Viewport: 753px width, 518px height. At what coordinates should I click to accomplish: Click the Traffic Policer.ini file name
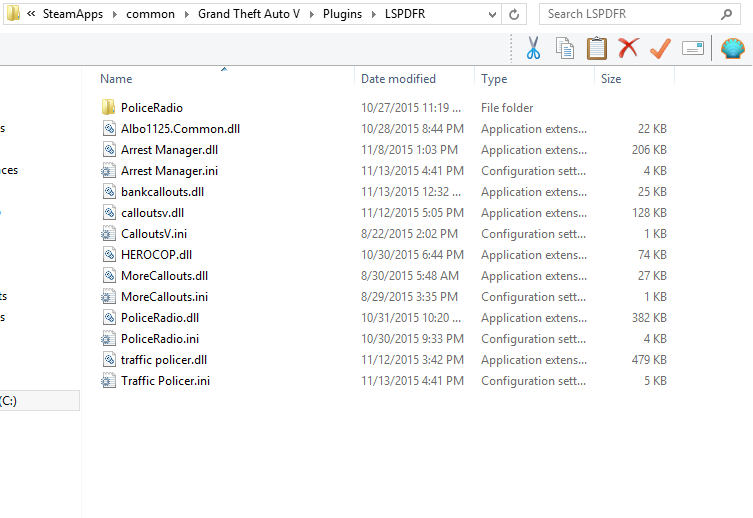(x=165, y=381)
